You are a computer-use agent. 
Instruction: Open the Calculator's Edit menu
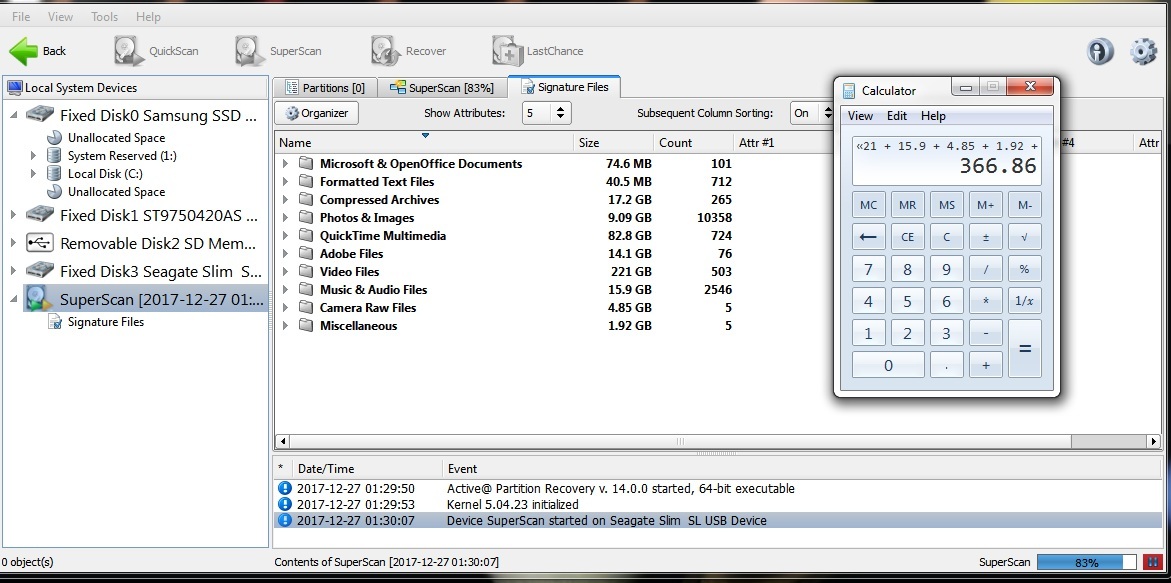(x=897, y=116)
